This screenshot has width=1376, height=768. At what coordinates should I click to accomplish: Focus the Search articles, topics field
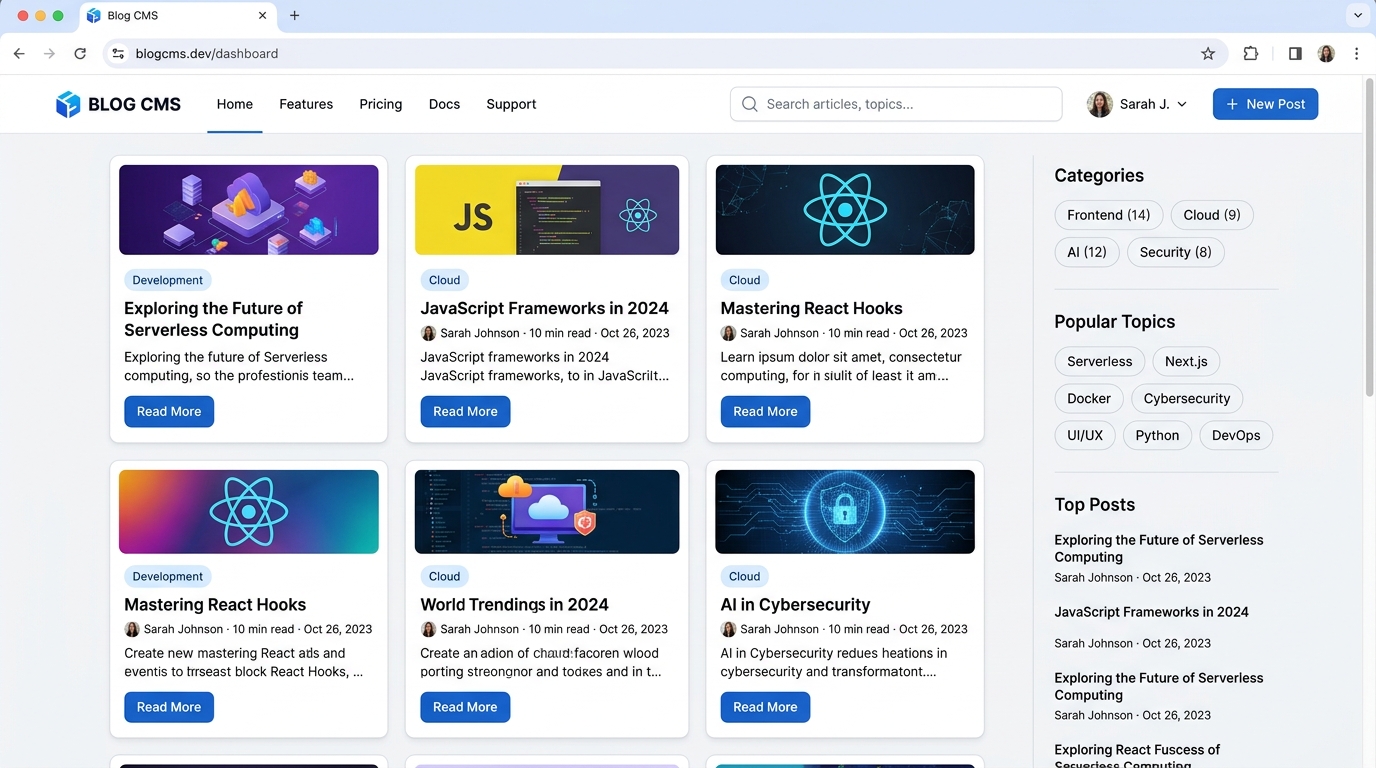point(896,104)
